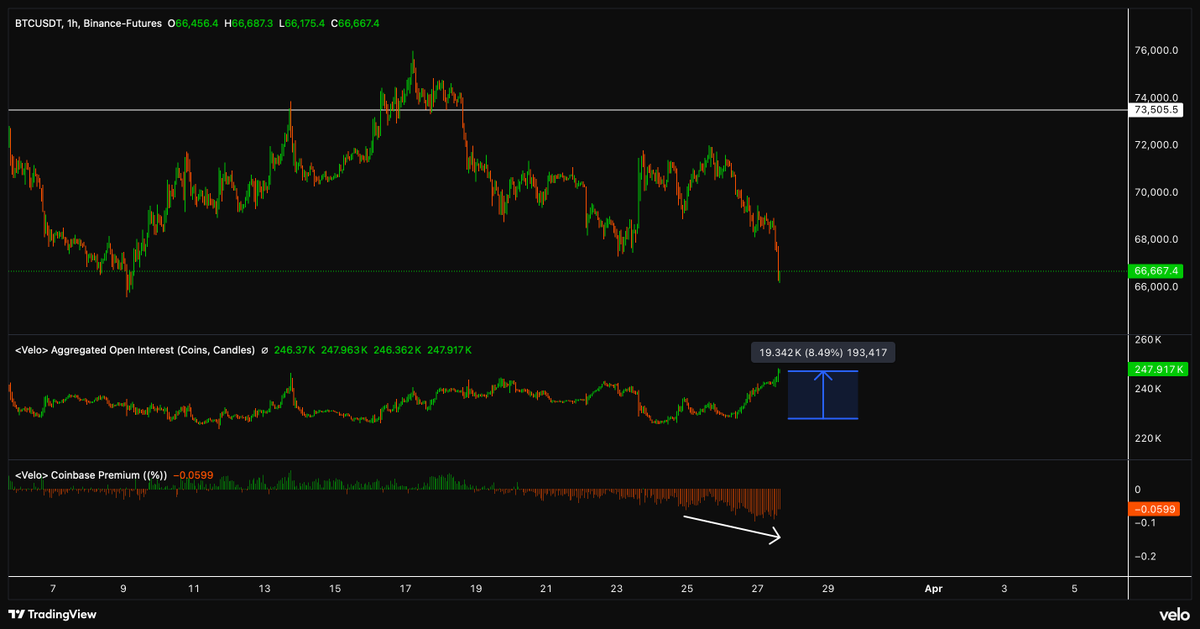Select the blue measurement arrow on the OI panel
The image size is (1200, 629).
(822, 394)
